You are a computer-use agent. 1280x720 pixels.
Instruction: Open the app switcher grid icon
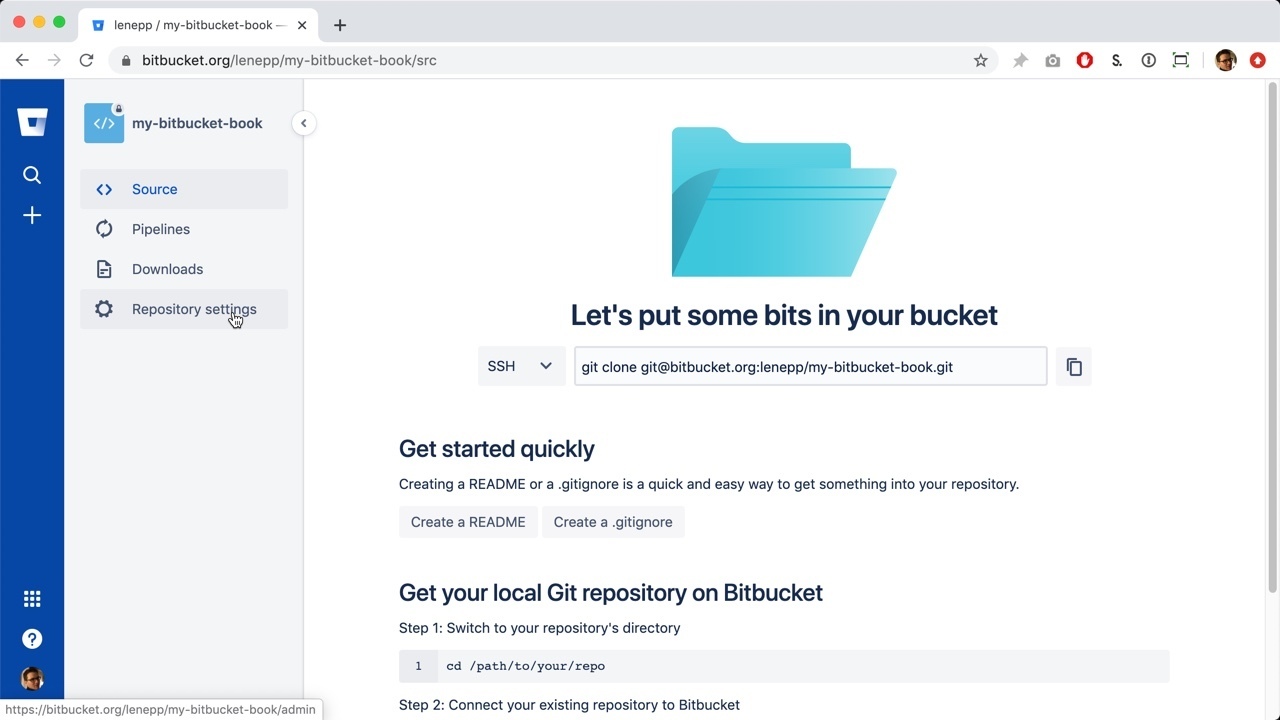(x=32, y=599)
